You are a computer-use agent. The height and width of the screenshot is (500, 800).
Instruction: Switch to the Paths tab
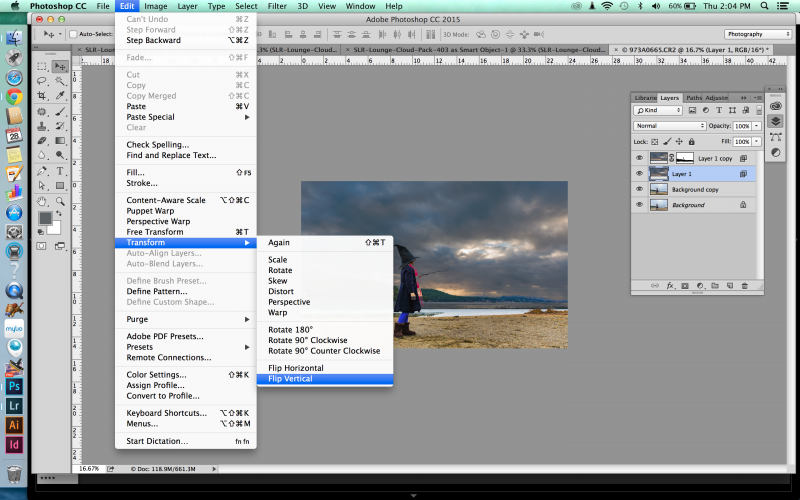[693, 97]
